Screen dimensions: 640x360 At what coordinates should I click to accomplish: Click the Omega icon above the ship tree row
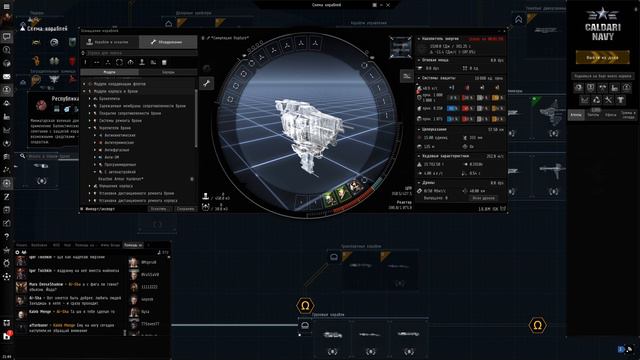click(x=305, y=305)
